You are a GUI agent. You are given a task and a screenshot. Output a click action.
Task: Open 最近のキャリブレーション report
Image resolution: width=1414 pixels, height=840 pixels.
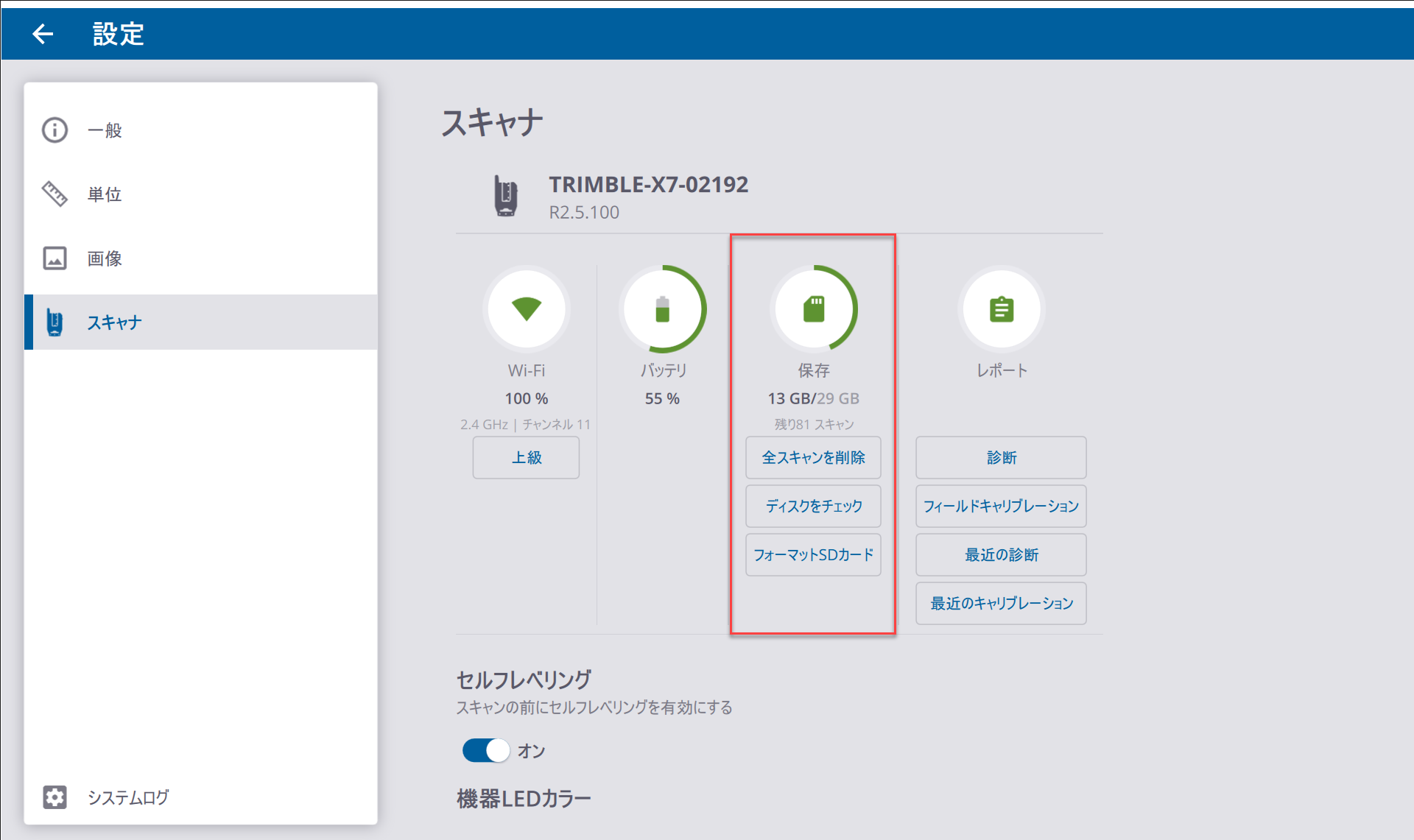click(1001, 604)
